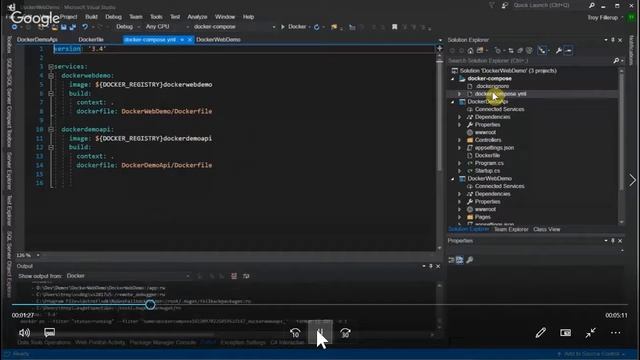Switch the player to mini view
The width and height of the screenshot is (640, 360).
pyautogui.click(x=565, y=333)
